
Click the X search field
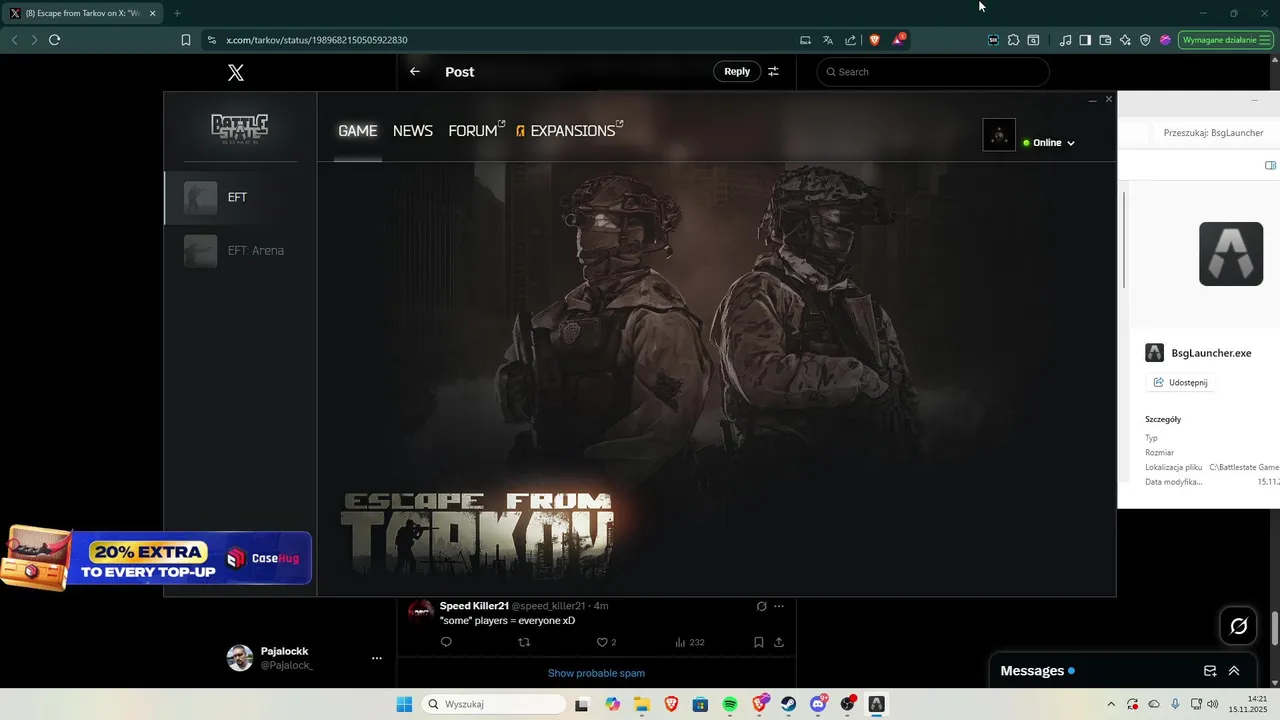click(x=933, y=72)
